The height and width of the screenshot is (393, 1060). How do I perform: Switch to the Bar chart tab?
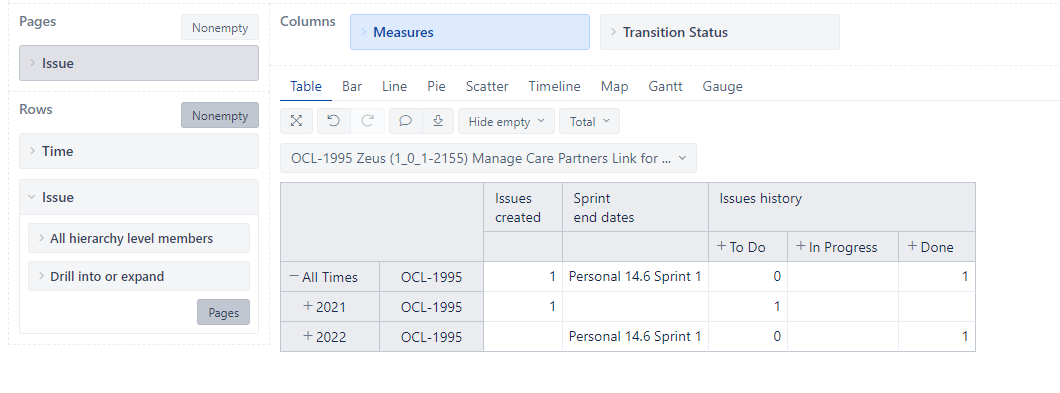point(352,86)
